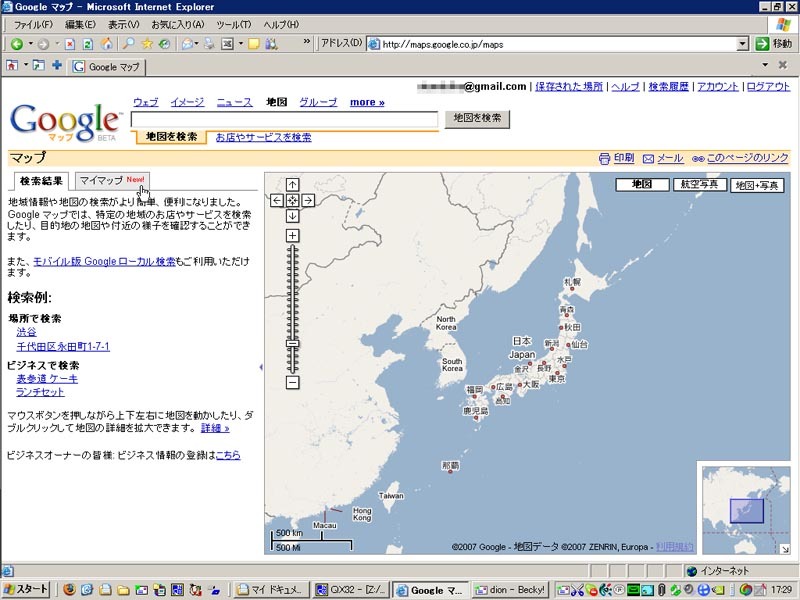800x600 pixels.
Task: Click the IE Home toolbar icon
Action: pos(106,44)
